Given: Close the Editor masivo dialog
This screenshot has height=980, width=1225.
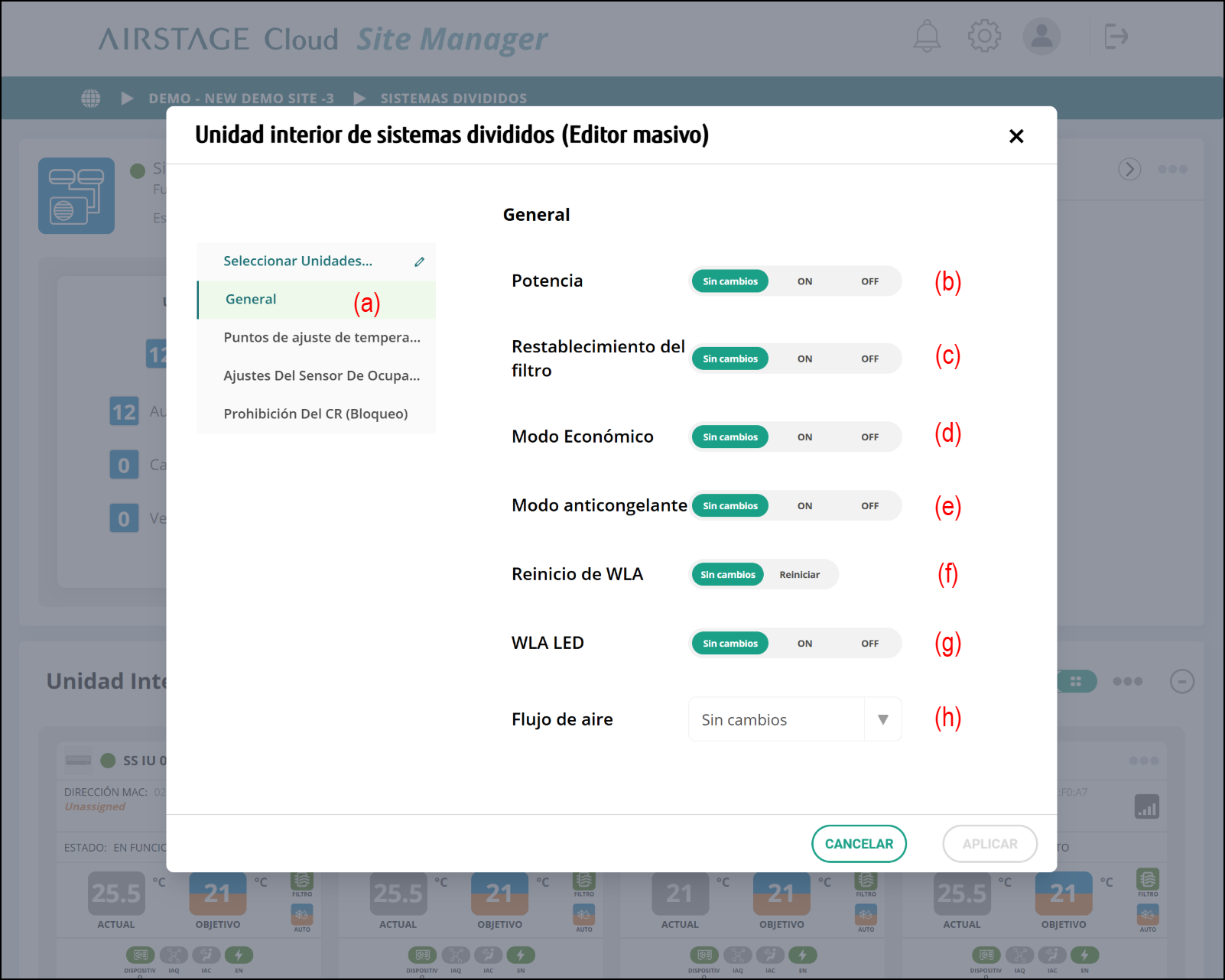Looking at the screenshot, I should coord(1015,136).
